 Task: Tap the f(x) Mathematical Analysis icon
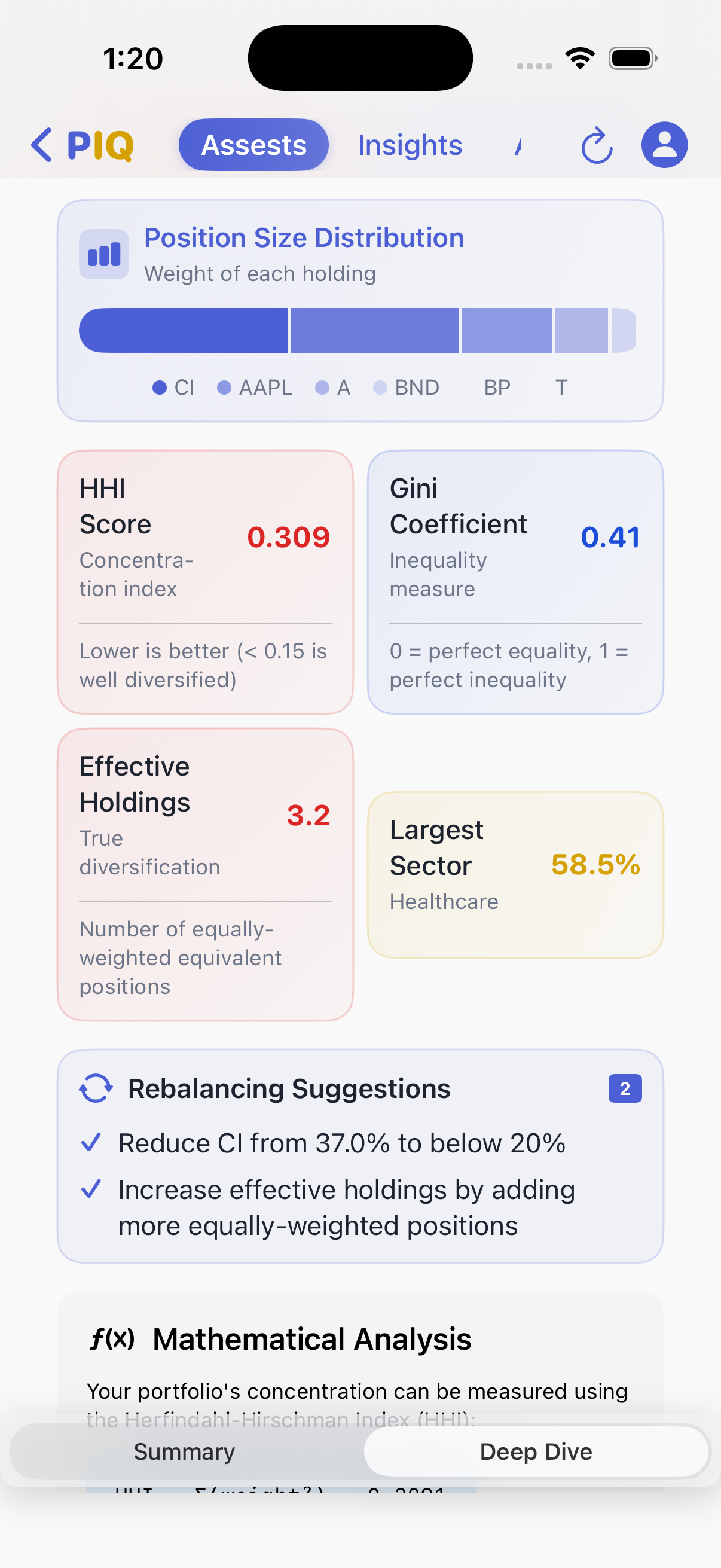[112, 1339]
